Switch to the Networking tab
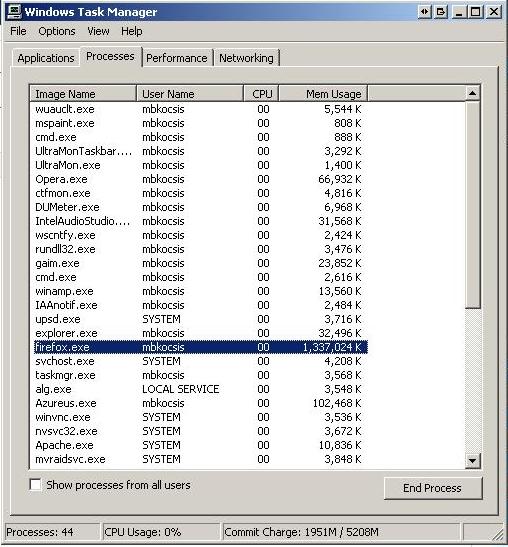The width and height of the screenshot is (508, 547). click(246, 58)
